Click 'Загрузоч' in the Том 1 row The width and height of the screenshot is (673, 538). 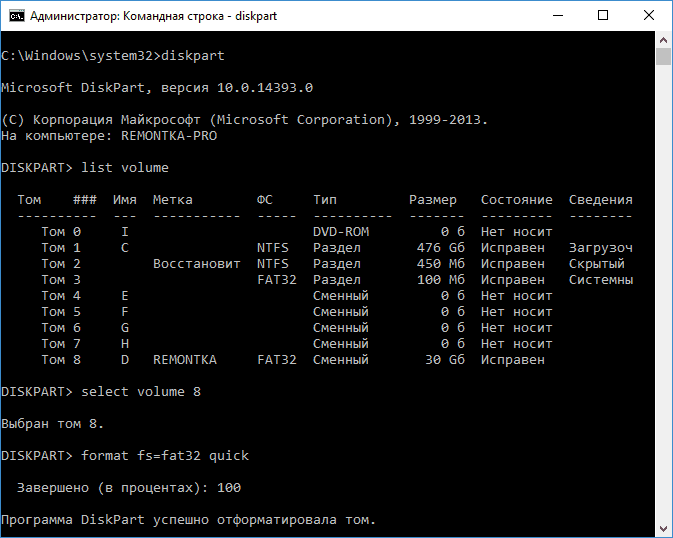pos(600,248)
